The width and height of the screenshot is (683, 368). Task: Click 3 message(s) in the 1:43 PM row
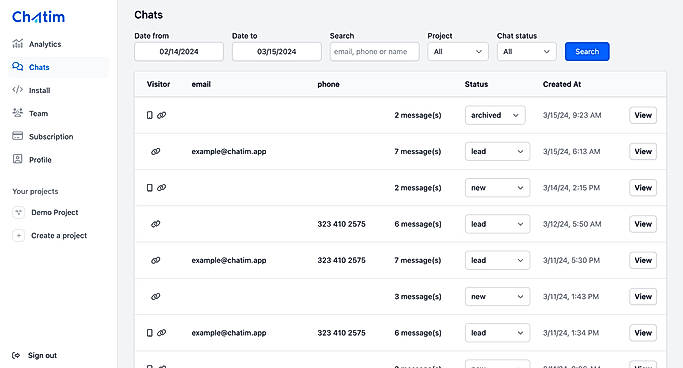coord(418,297)
